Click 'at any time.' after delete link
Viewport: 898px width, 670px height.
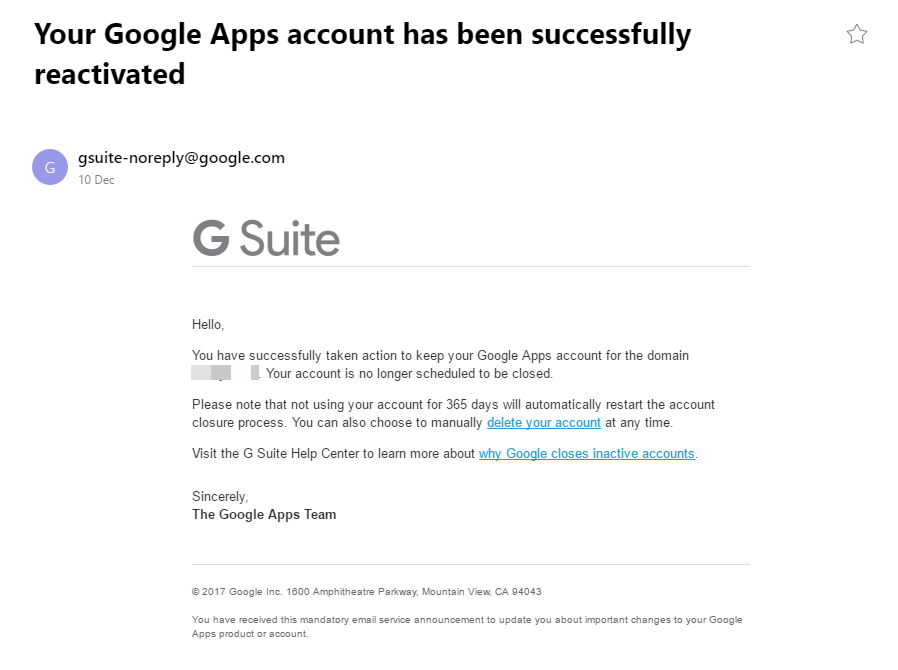pos(639,423)
